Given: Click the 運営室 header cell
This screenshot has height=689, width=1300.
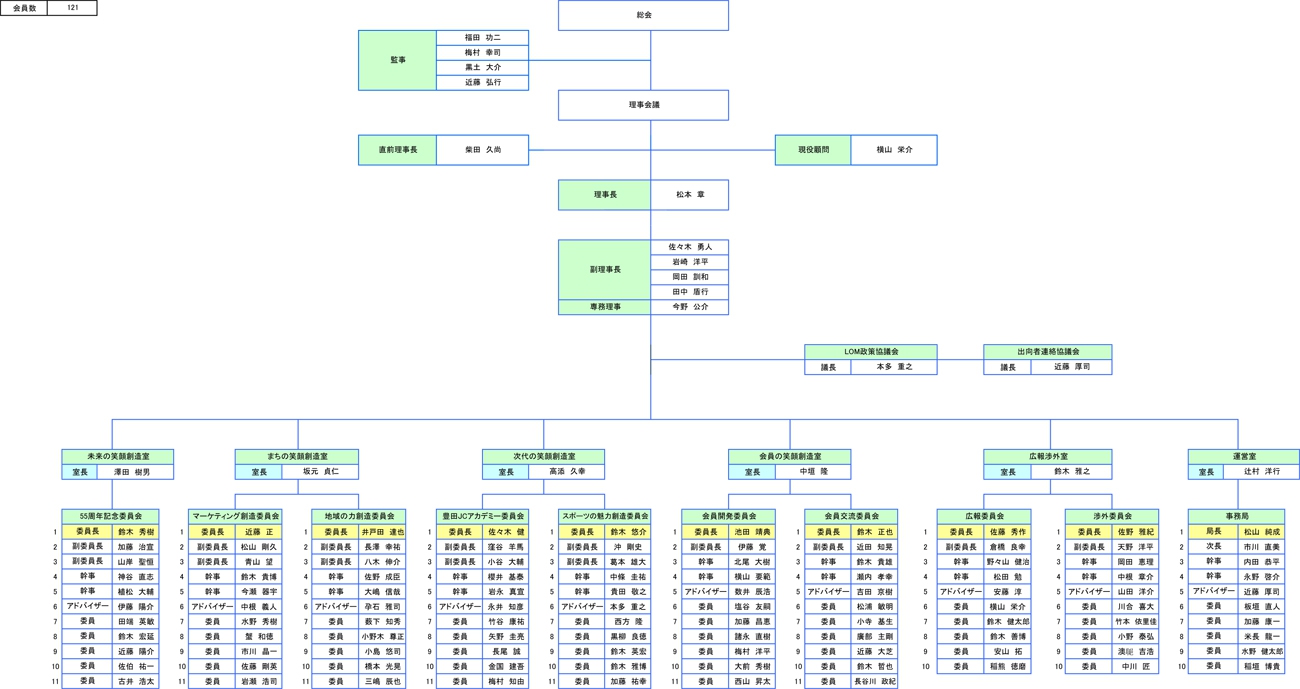Looking at the screenshot, I should tap(1243, 457).
